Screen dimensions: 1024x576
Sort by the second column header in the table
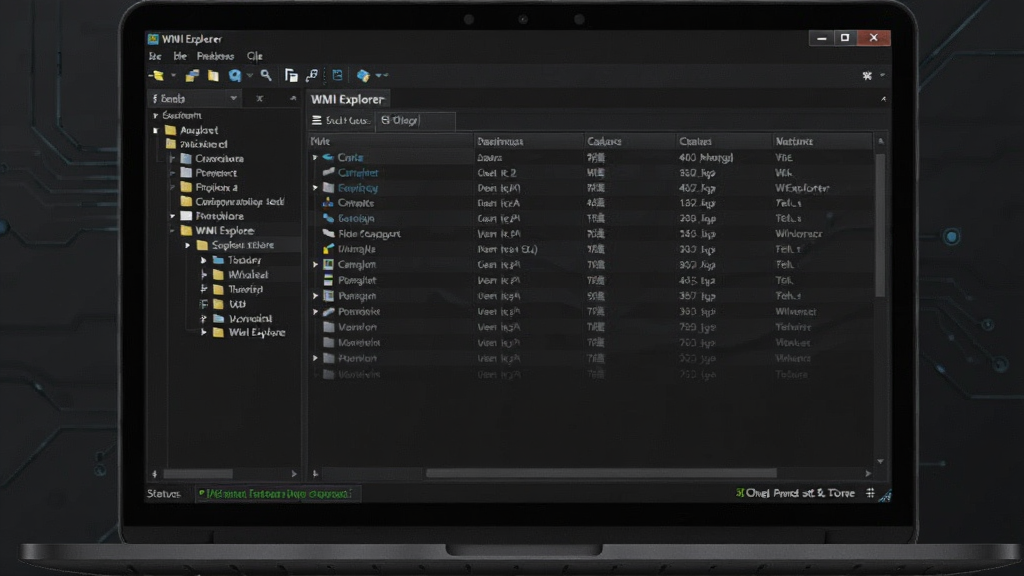(528, 141)
